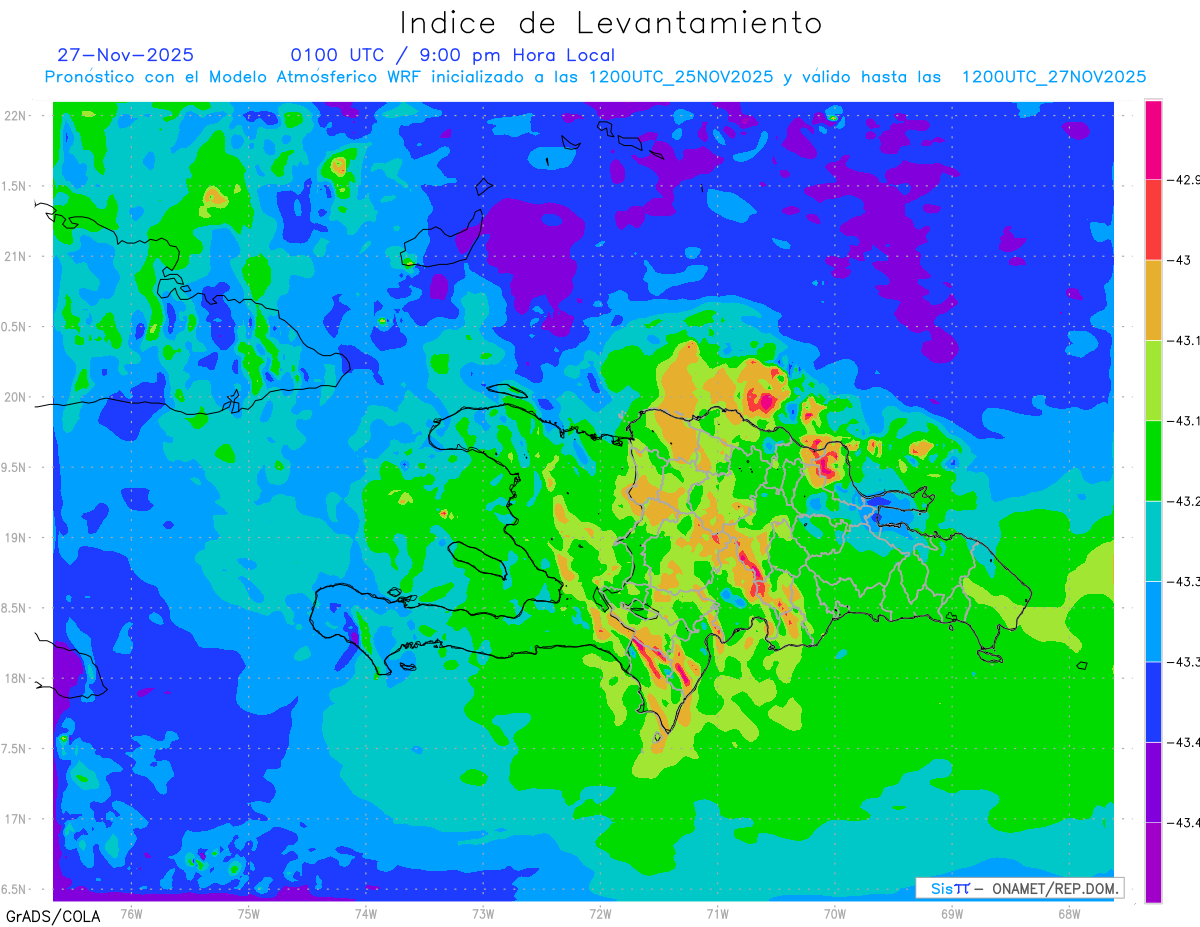
Task: Click the '22N' latitude label
Action: point(15,116)
